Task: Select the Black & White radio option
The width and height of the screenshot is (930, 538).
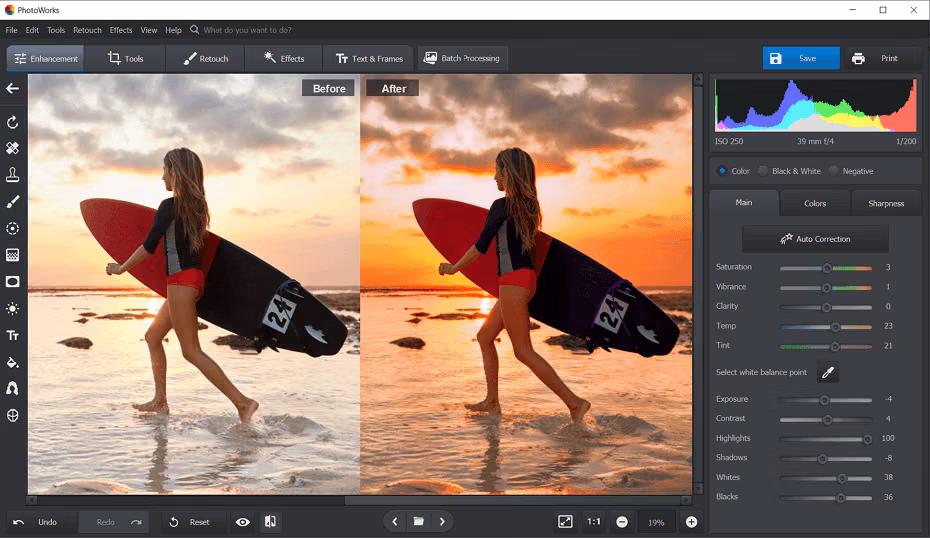Action: 790,171
